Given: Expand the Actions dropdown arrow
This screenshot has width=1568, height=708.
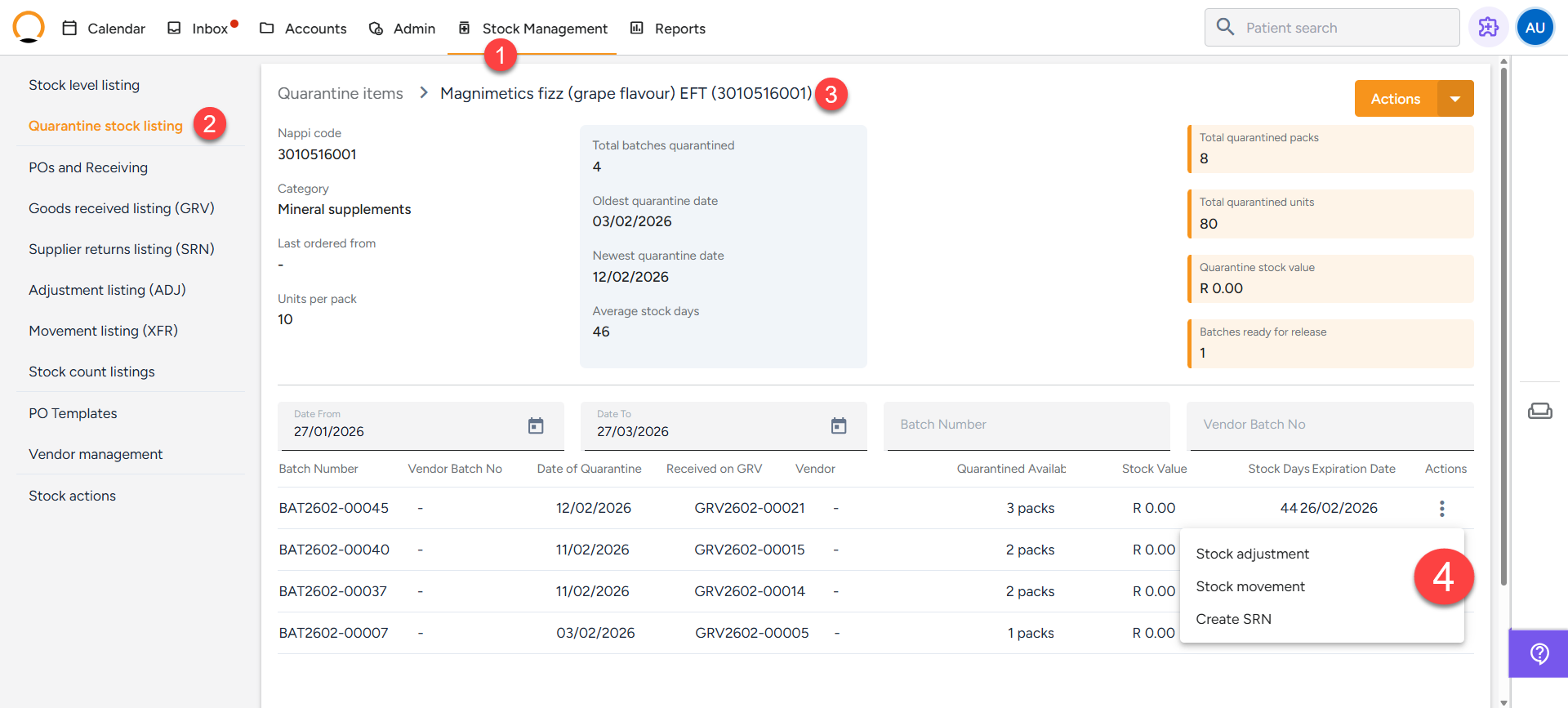Looking at the screenshot, I should pyautogui.click(x=1455, y=99).
